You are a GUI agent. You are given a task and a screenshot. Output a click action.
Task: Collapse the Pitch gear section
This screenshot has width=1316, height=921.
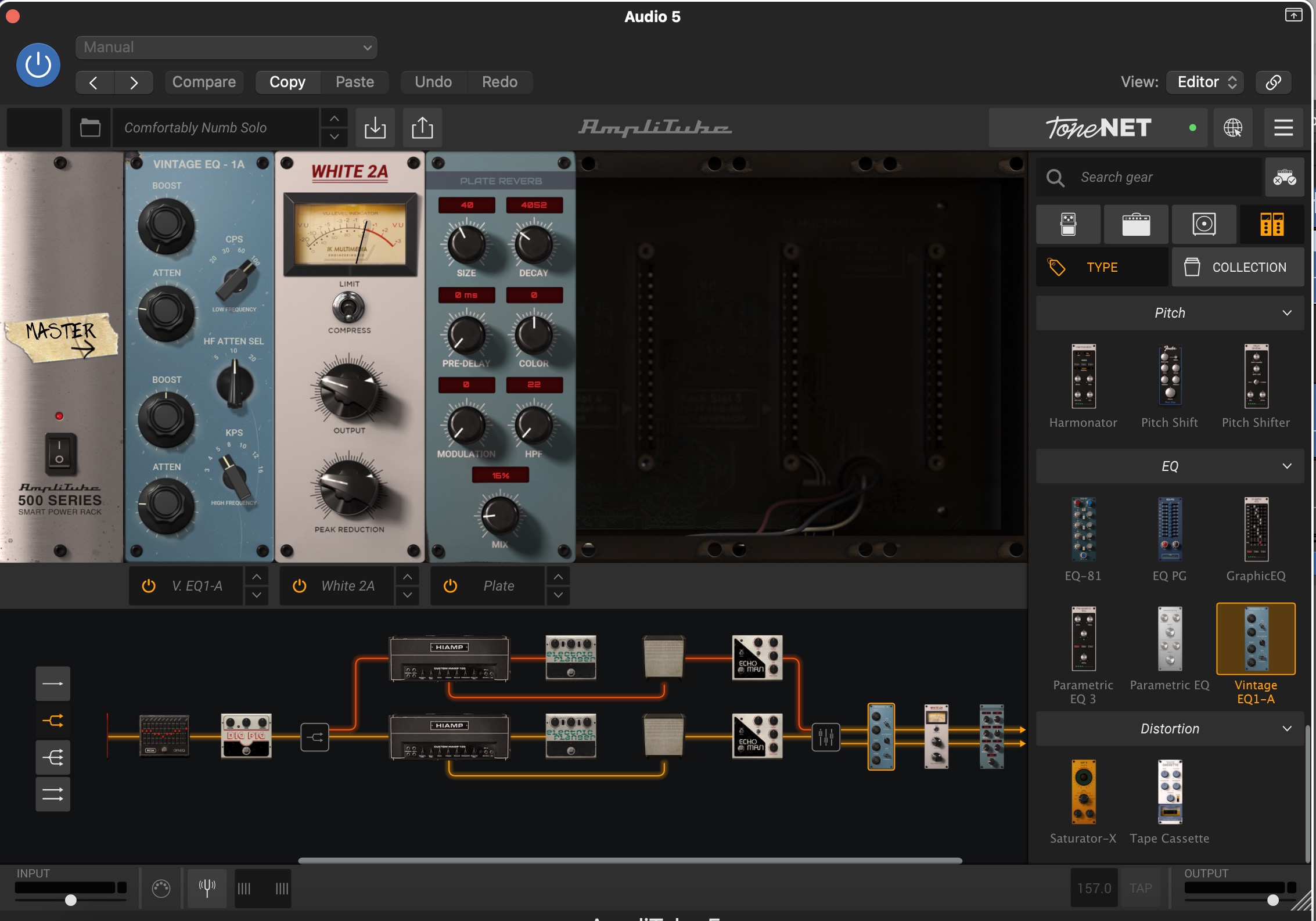tap(1170, 313)
